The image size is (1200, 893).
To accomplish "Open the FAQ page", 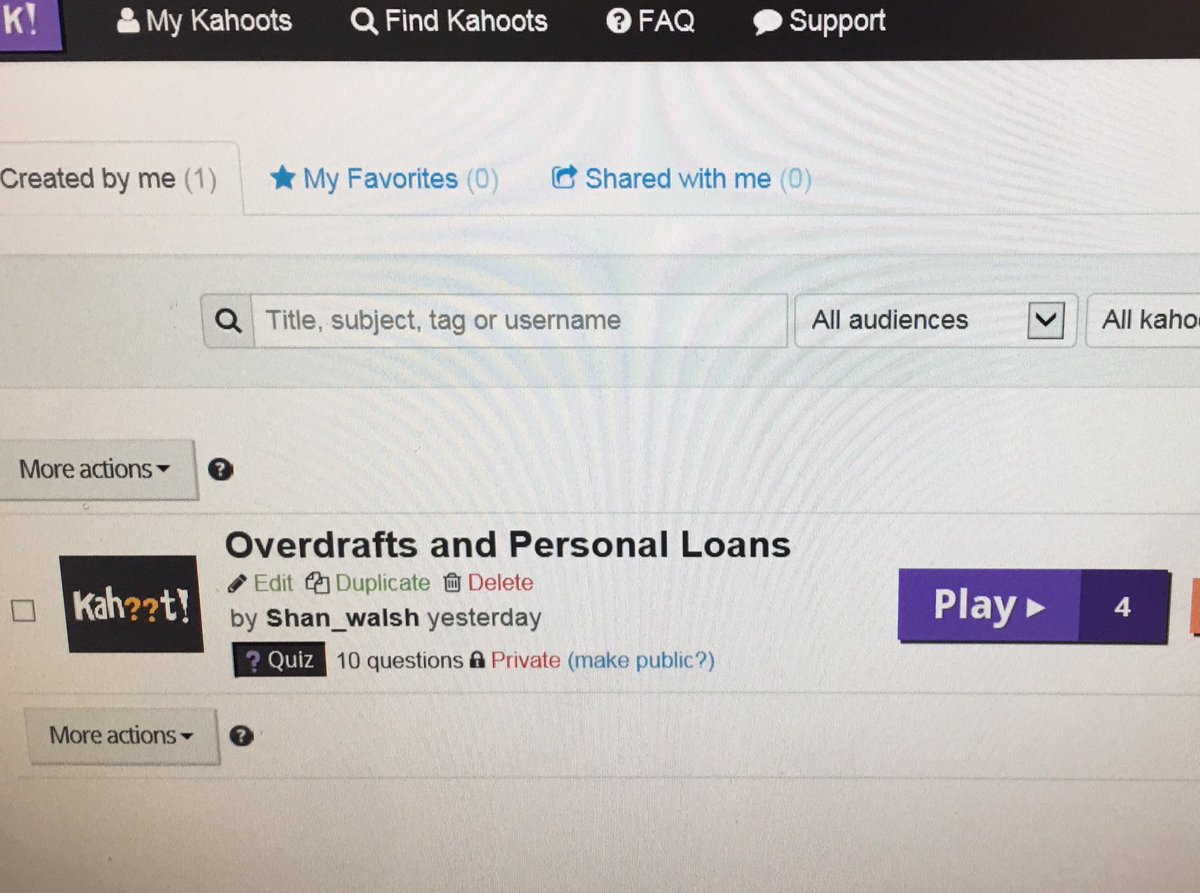I will [x=651, y=21].
